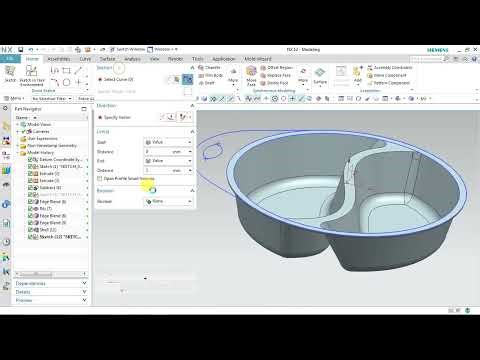Collapse the Boolean section
Screen dimensions: 480x360
click(x=192, y=191)
